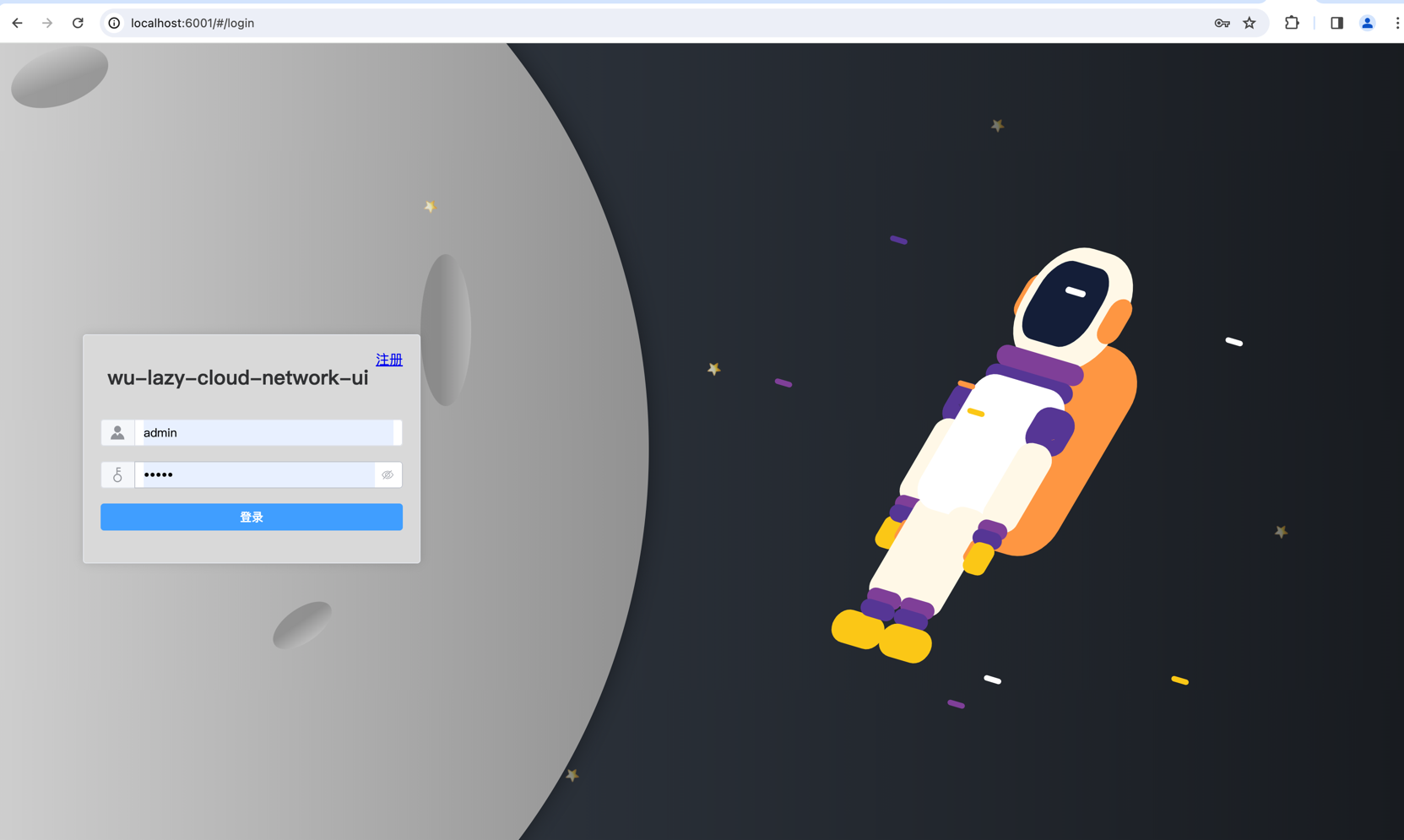The width and height of the screenshot is (1404, 840).
Task: Open the browser password manager key icon
Action: tap(1222, 23)
